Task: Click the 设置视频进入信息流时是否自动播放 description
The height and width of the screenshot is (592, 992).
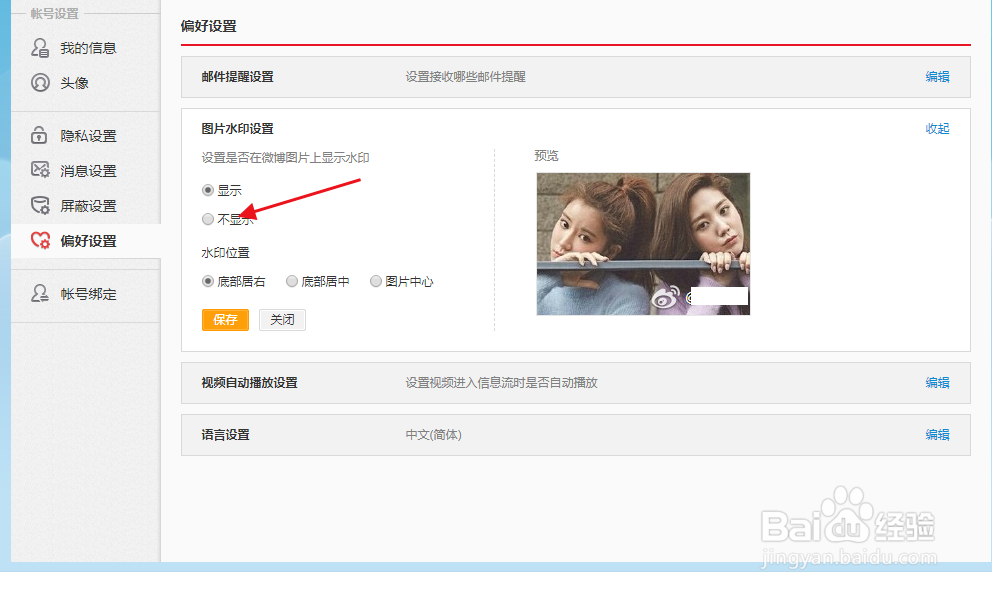Action: pyautogui.click(x=502, y=383)
